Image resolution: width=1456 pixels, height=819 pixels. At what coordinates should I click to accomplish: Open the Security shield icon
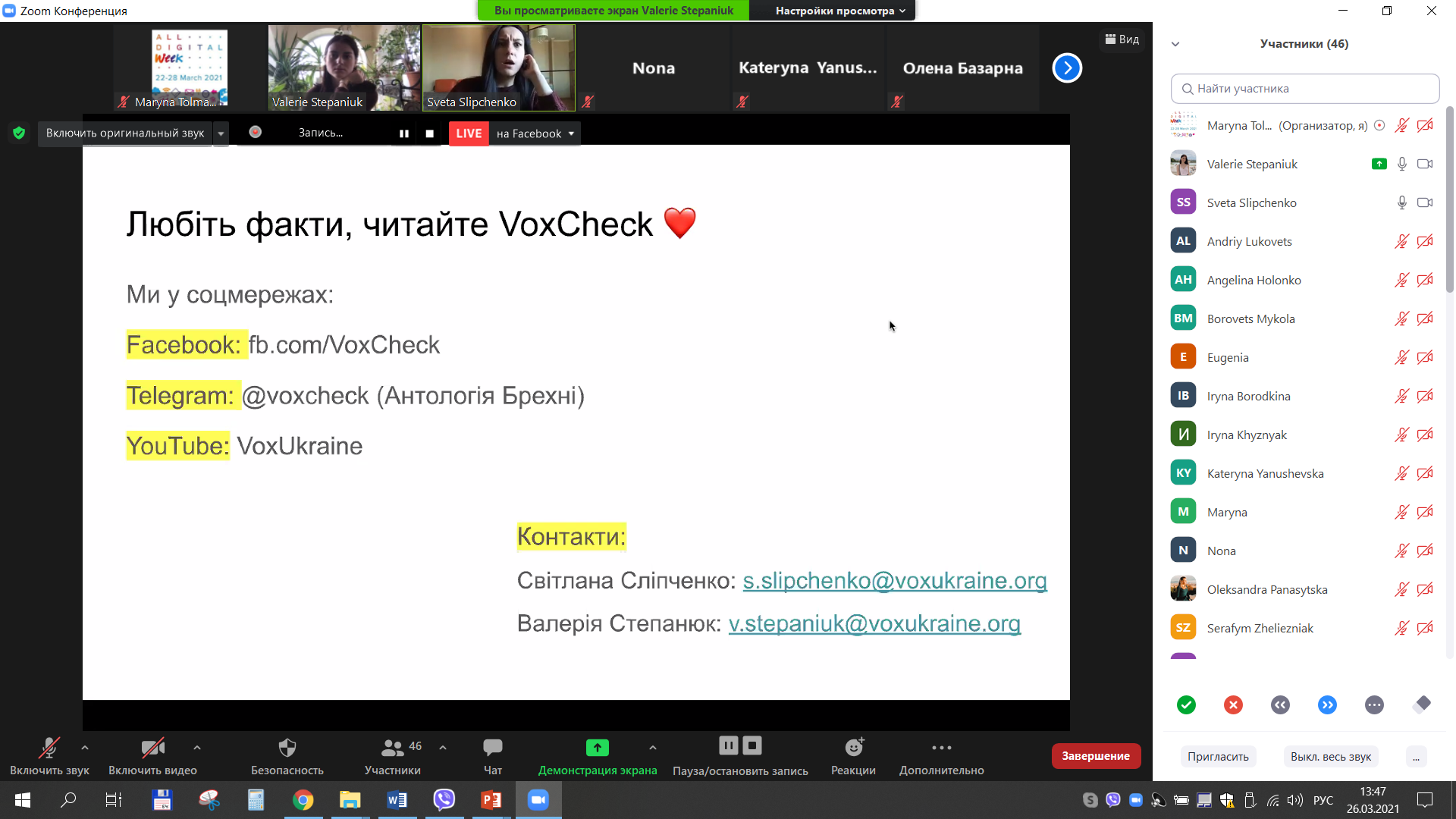pos(287,748)
